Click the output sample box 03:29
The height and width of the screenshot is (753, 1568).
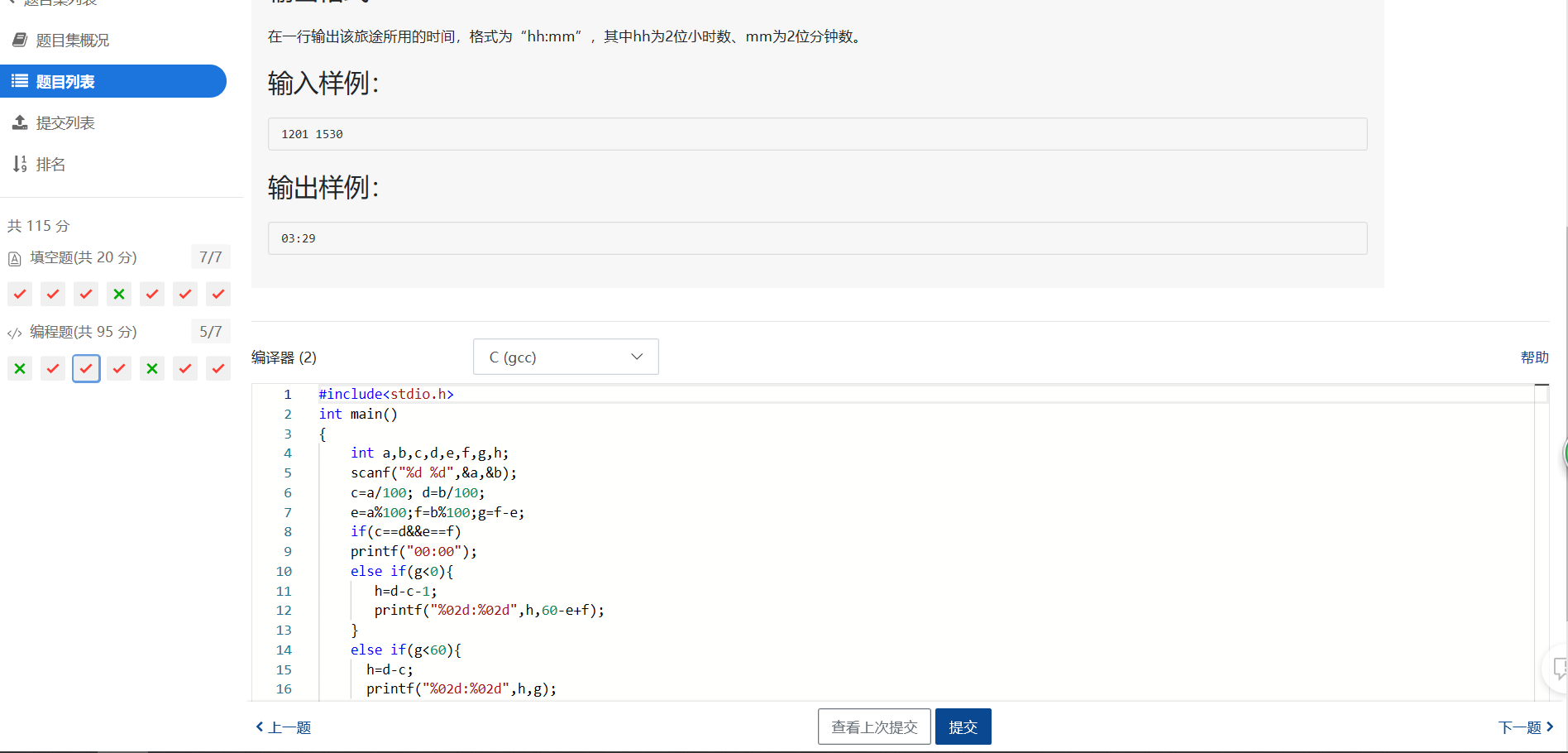pyautogui.click(x=817, y=238)
